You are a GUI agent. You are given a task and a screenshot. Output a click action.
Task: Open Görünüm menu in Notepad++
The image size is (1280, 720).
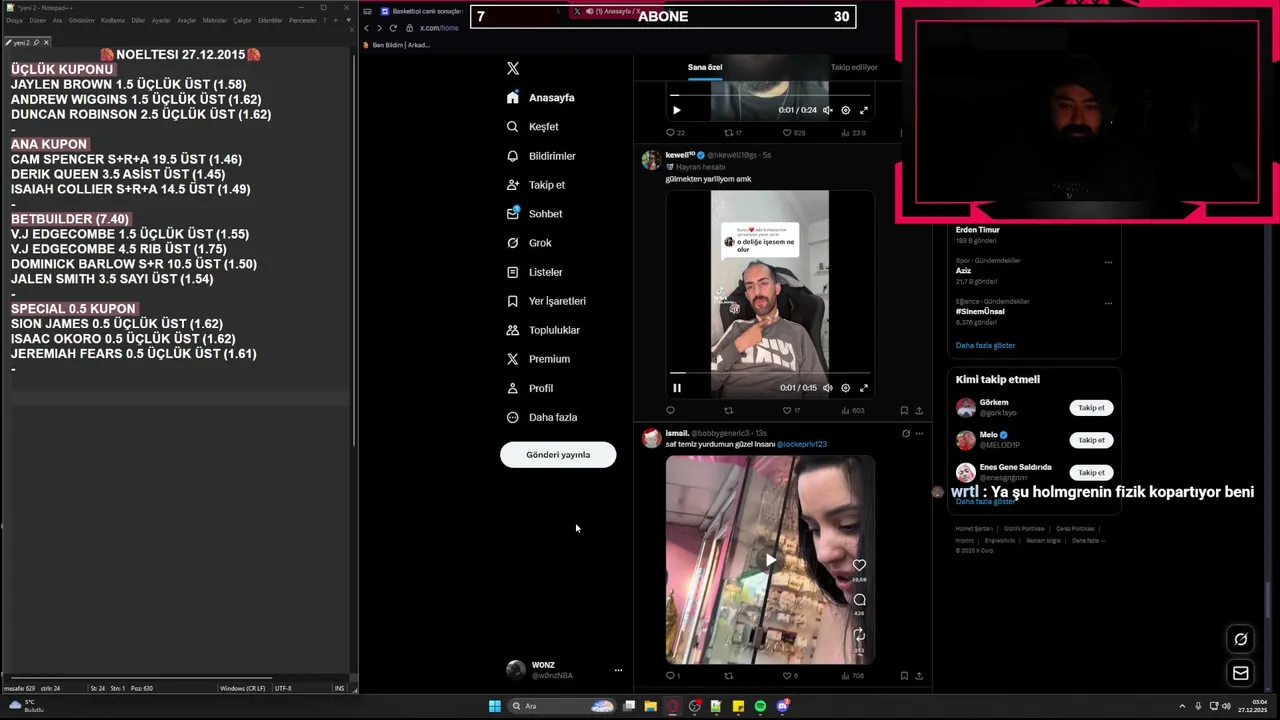click(x=81, y=20)
